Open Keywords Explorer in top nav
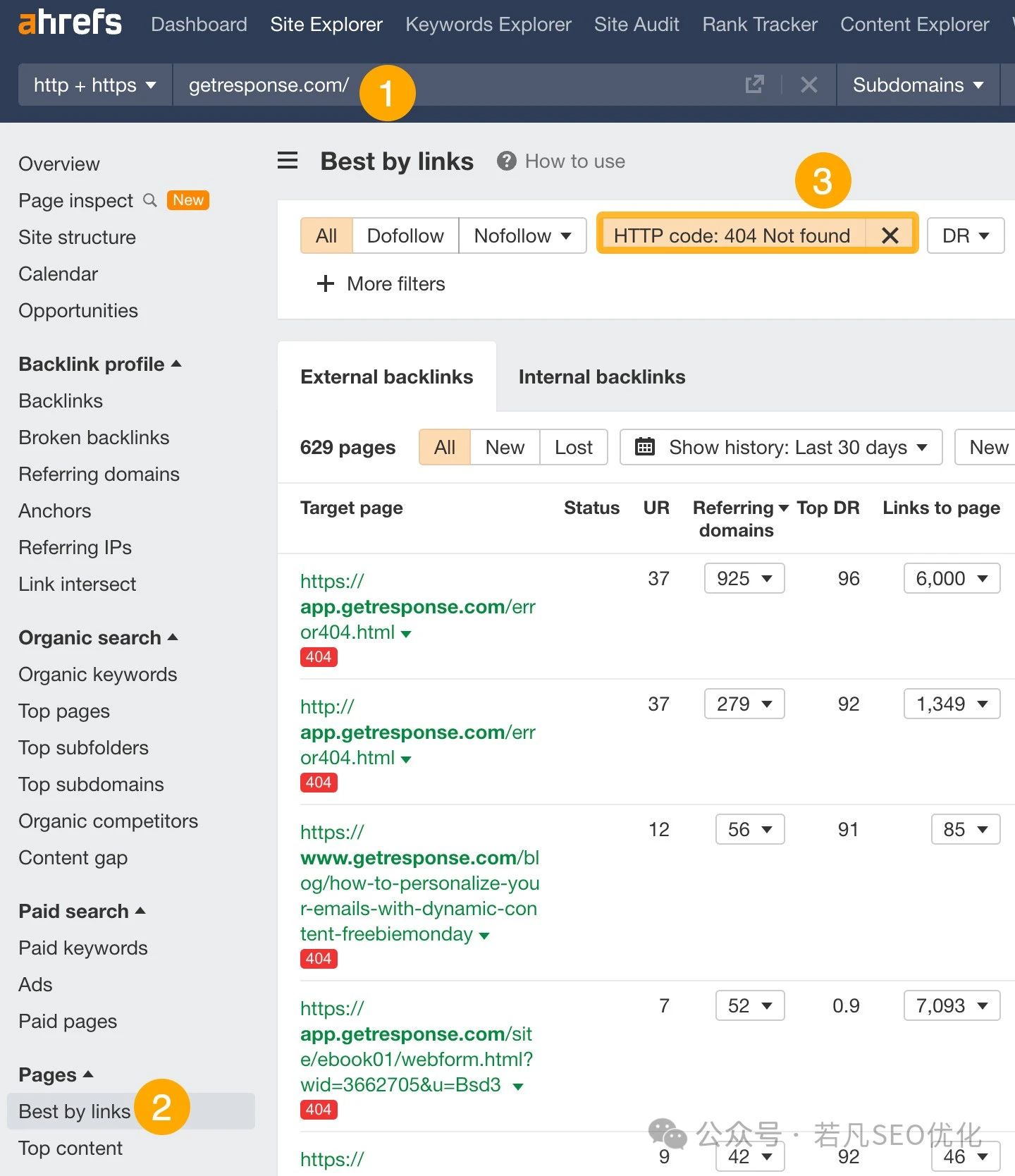The height and width of the screenshot is (1176, 1015). coord(488,24)
